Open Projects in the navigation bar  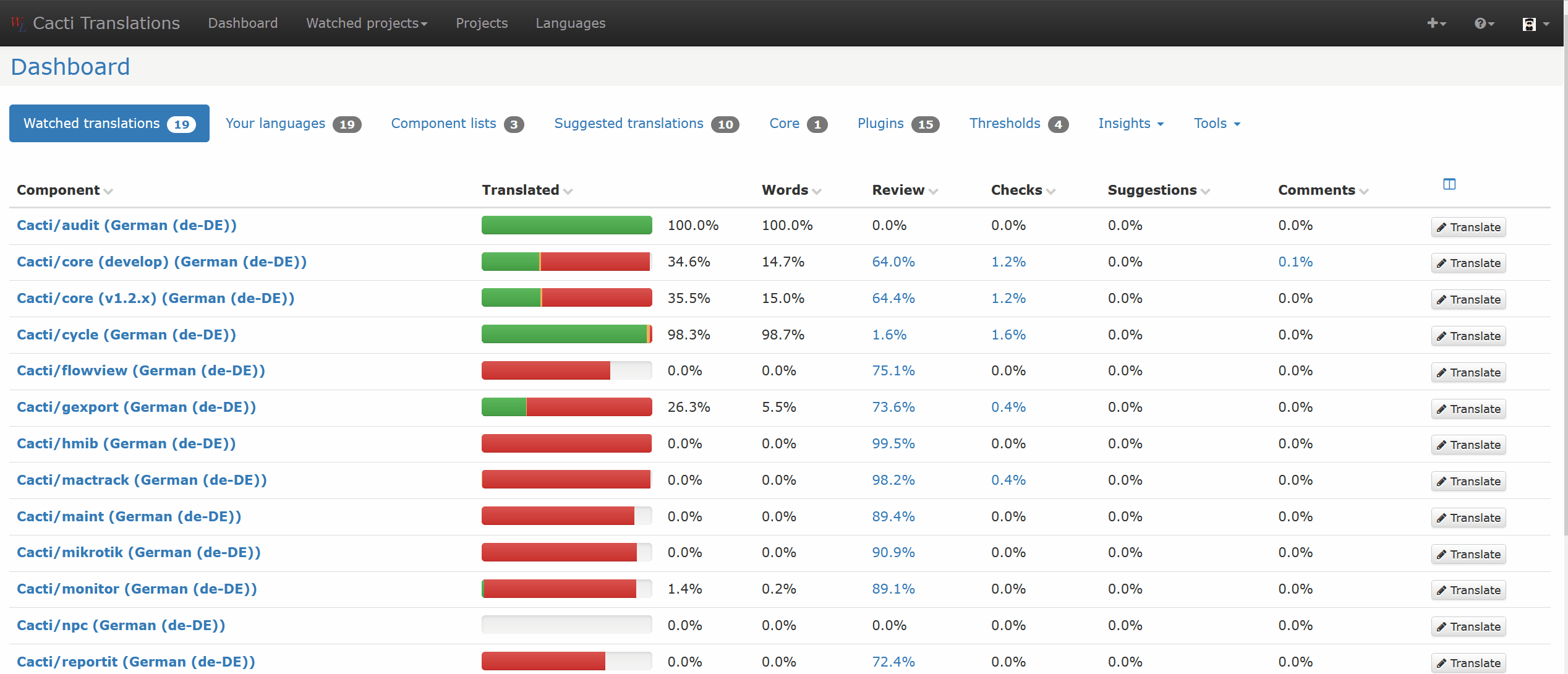coord(482,23)
